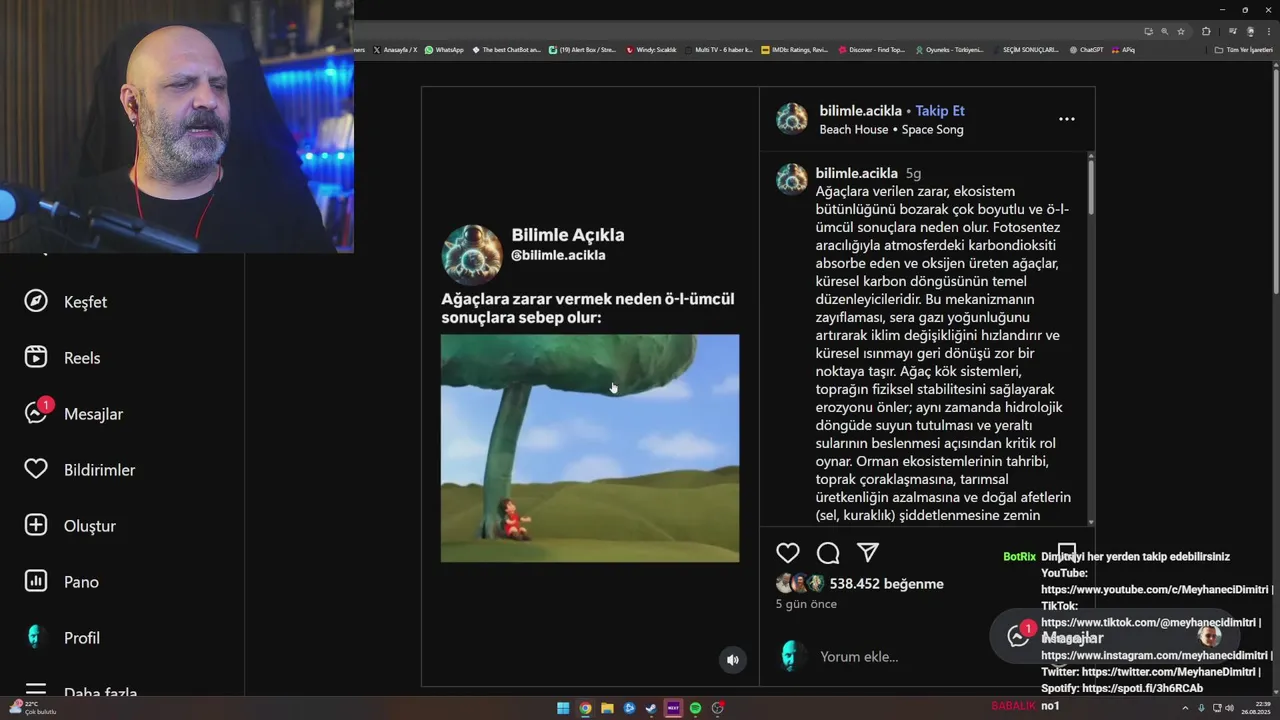Open Keşfet in Instagram sidebar

(65, 302)
